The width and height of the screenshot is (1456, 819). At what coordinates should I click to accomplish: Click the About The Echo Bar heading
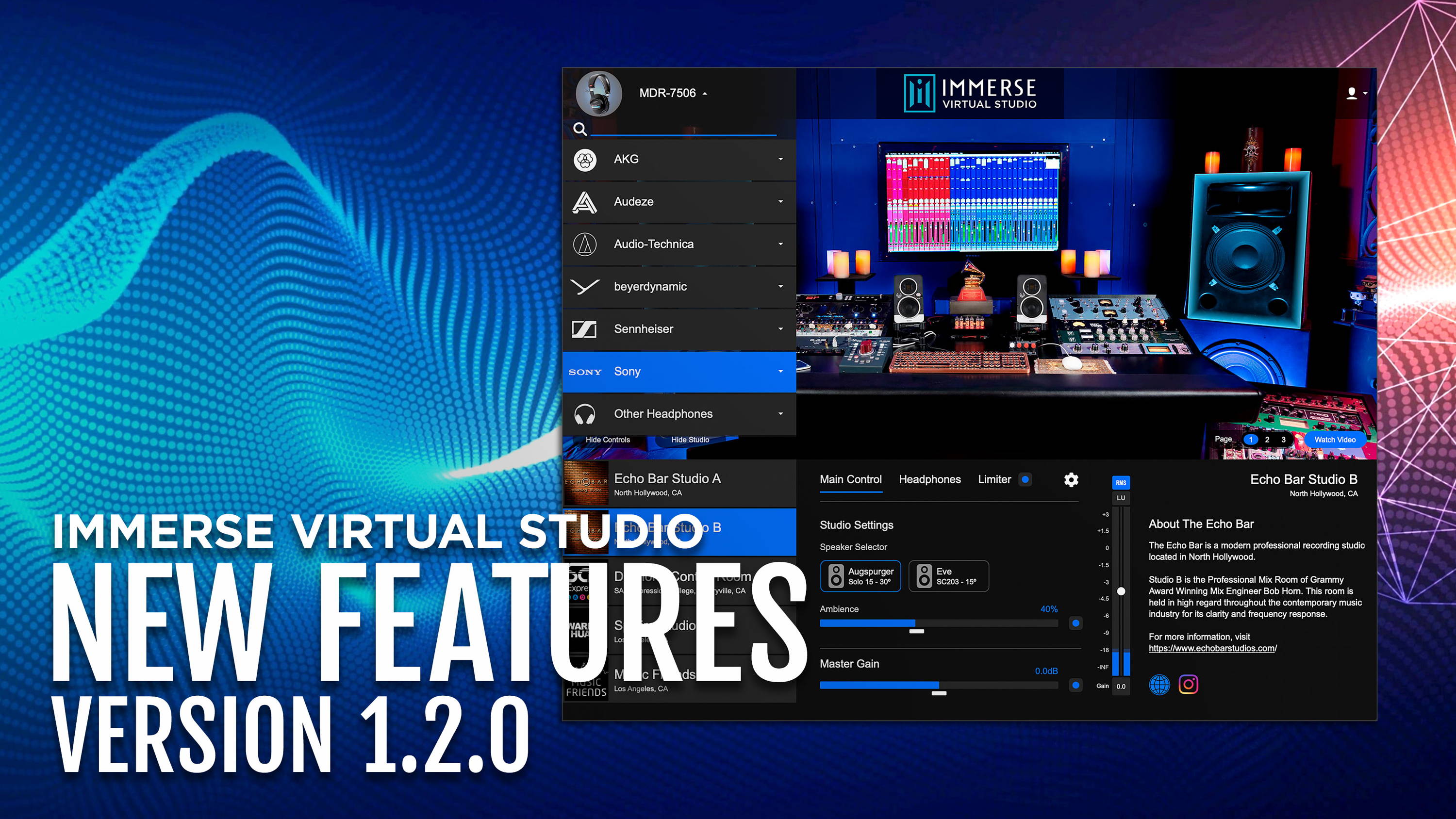point(1201,524)
